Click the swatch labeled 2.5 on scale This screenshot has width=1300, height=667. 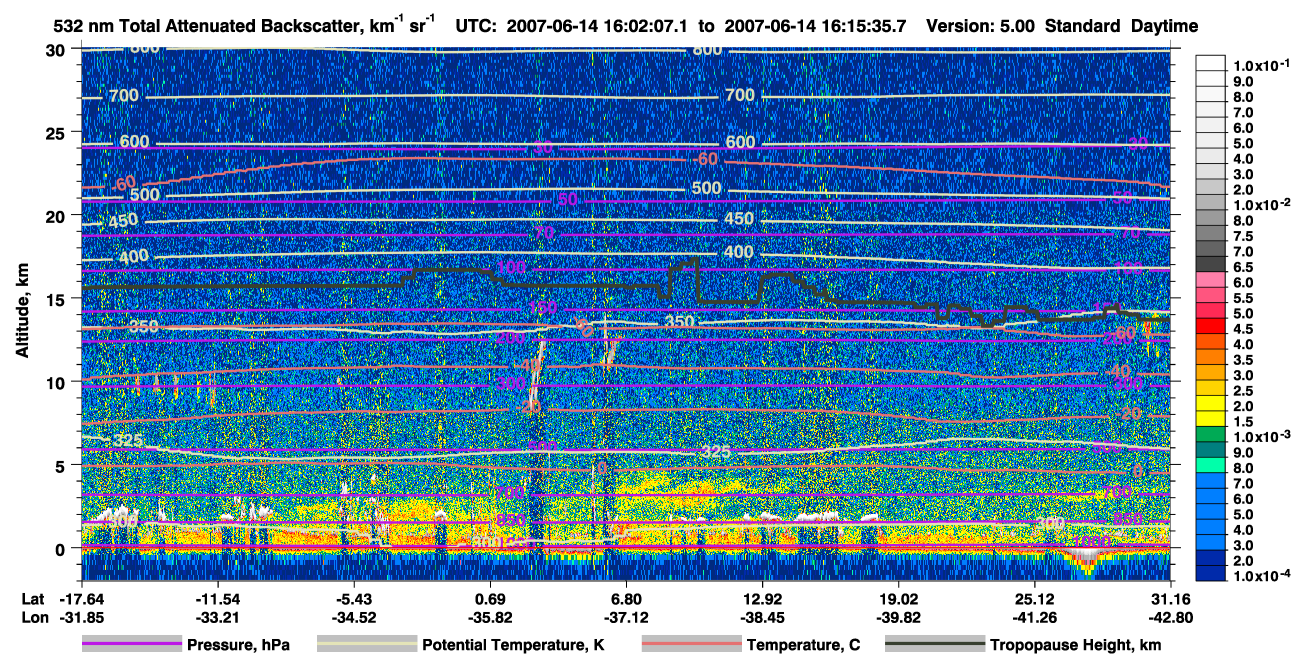pyautogui.click(x=1211, y=388)
